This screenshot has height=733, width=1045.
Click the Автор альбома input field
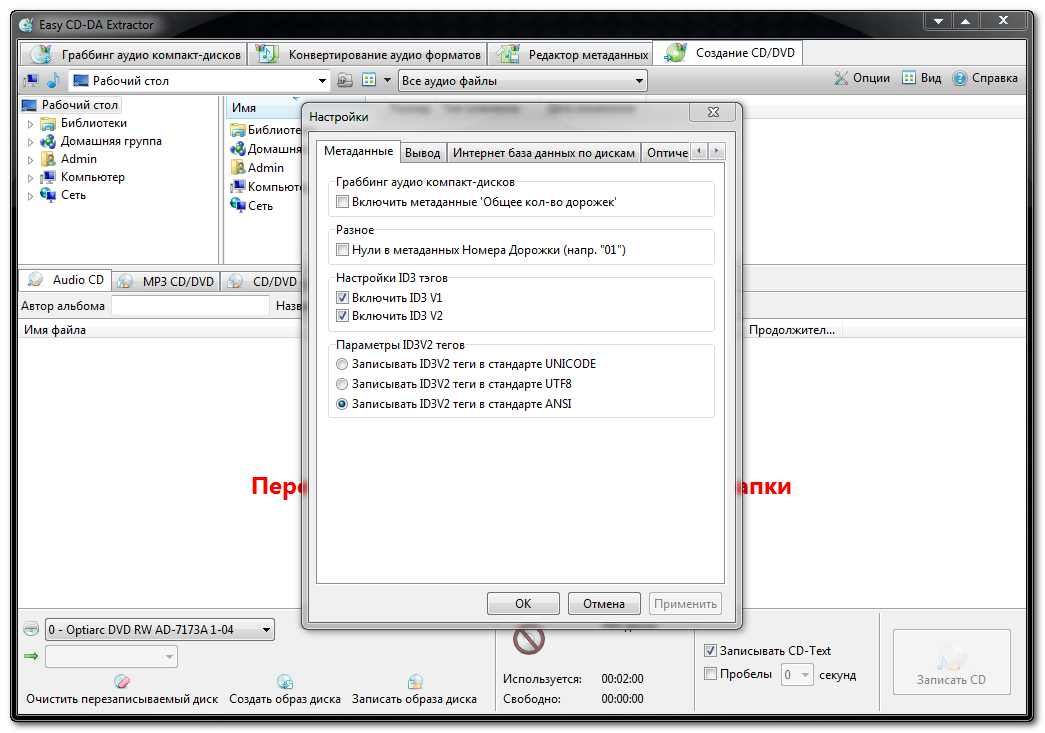click(x=190, y=307)
